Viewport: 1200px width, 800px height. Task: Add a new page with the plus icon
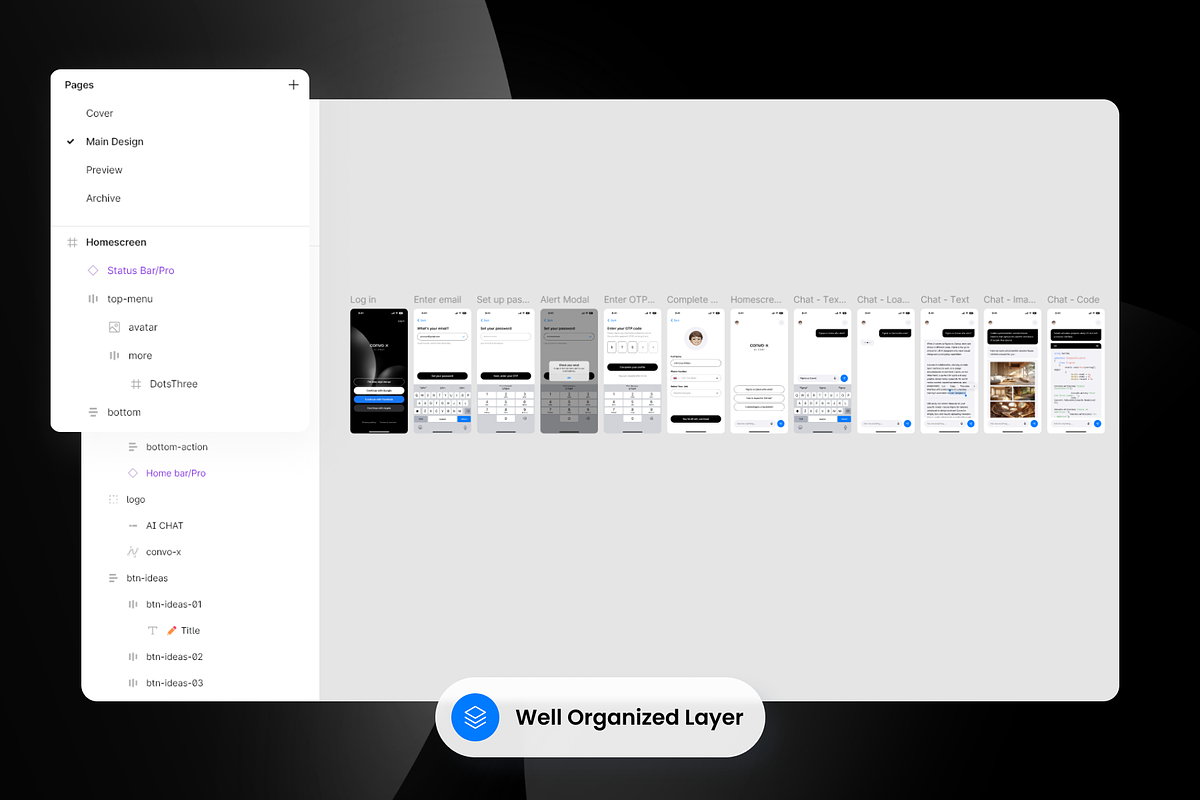point(293,85)
